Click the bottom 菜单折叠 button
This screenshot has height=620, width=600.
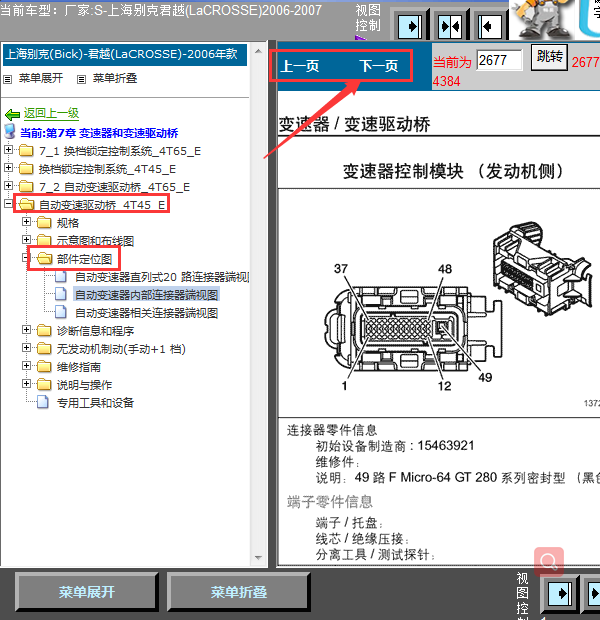click(238, 592)
